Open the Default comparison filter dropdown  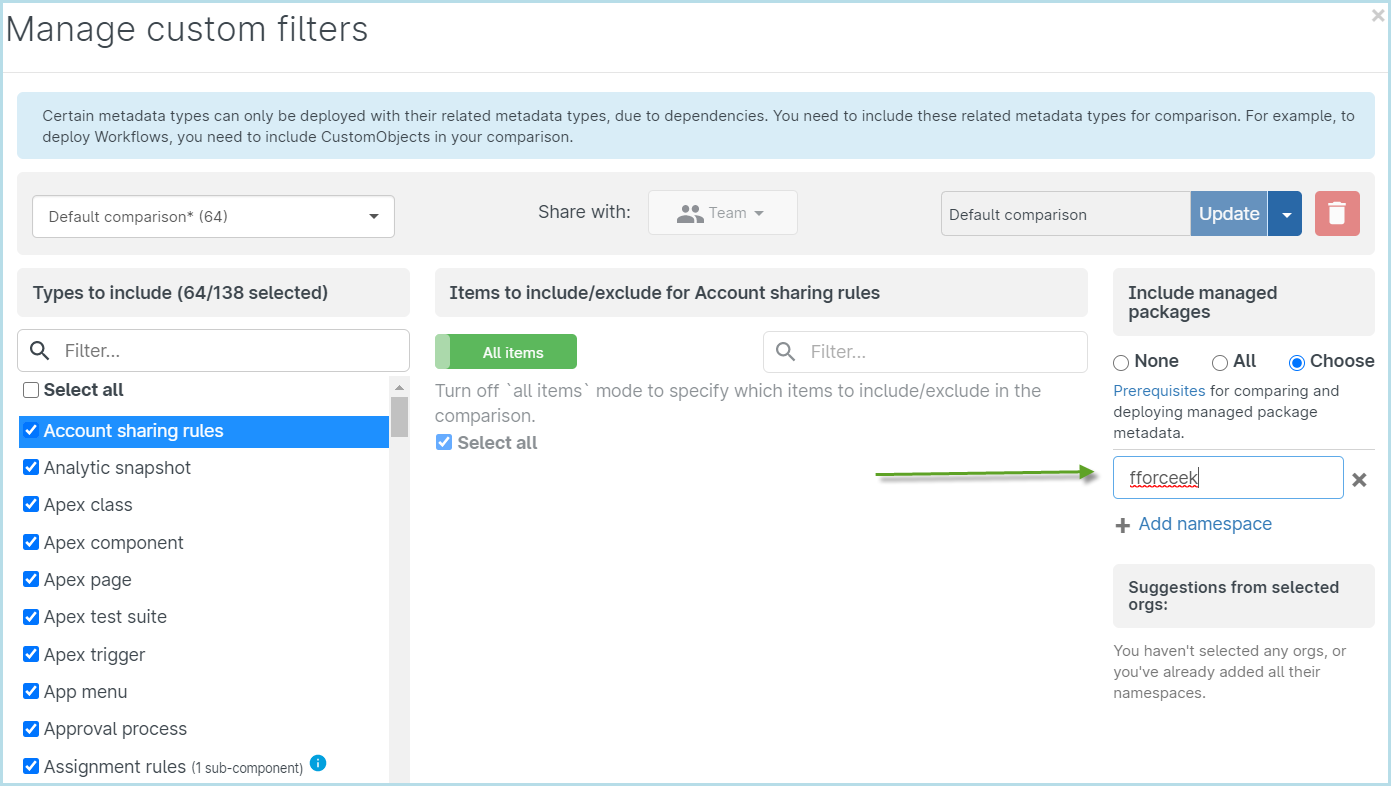pyautogui.click(x=213, y=216)
